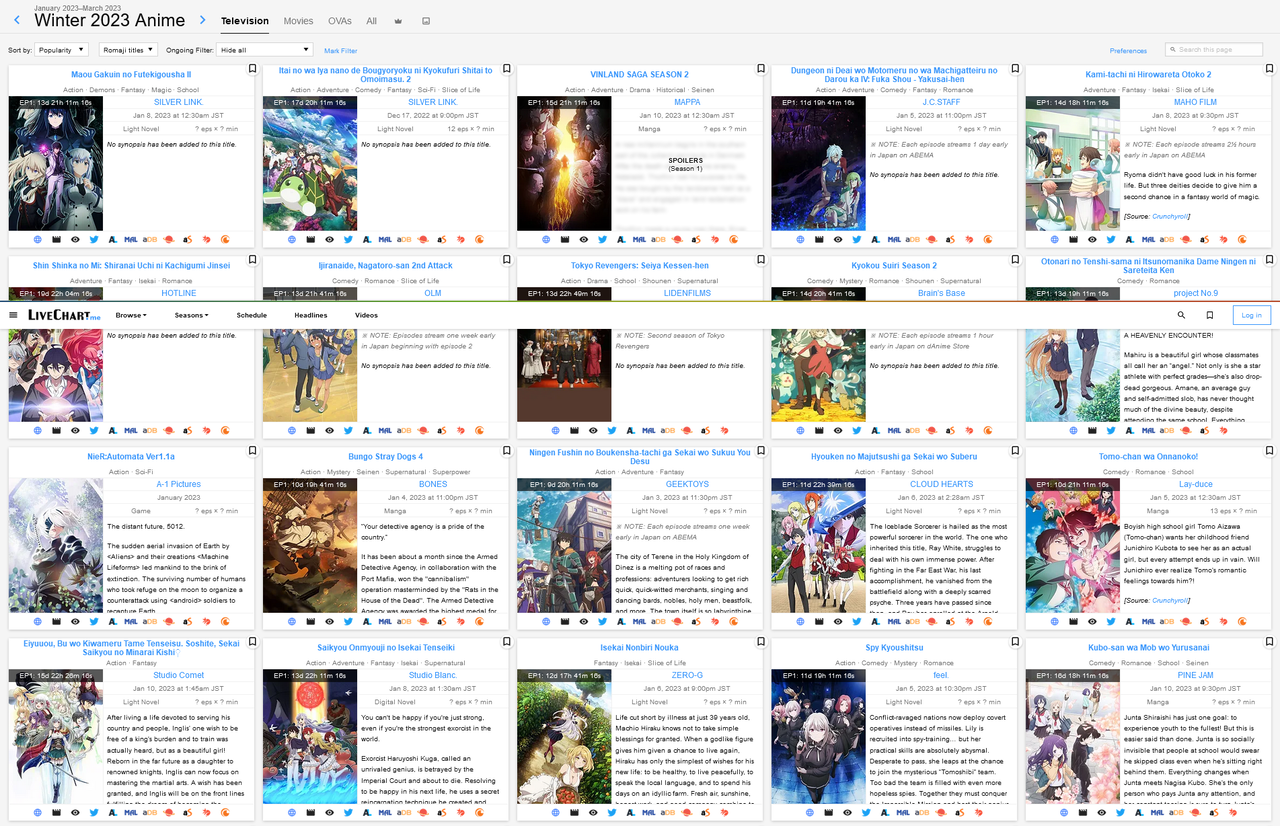Viewport: 1280px width, 826px height.
Task: Open the hamburger menu beside the LiveChart logo
Action: tap(13, 315)
